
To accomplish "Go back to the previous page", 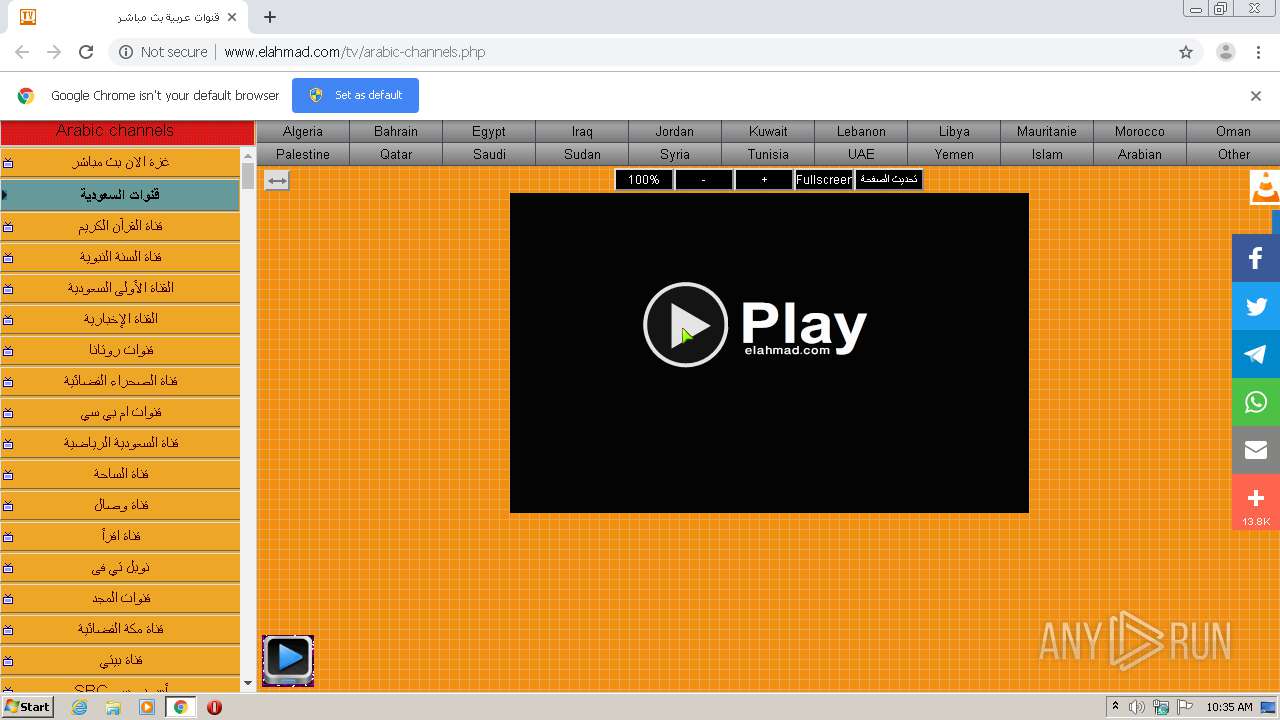I will pyautogui.click(x=22, y=52).
